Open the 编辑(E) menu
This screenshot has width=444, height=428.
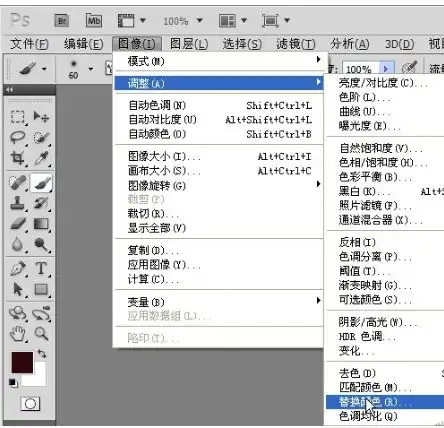click(x=83, y=44)
